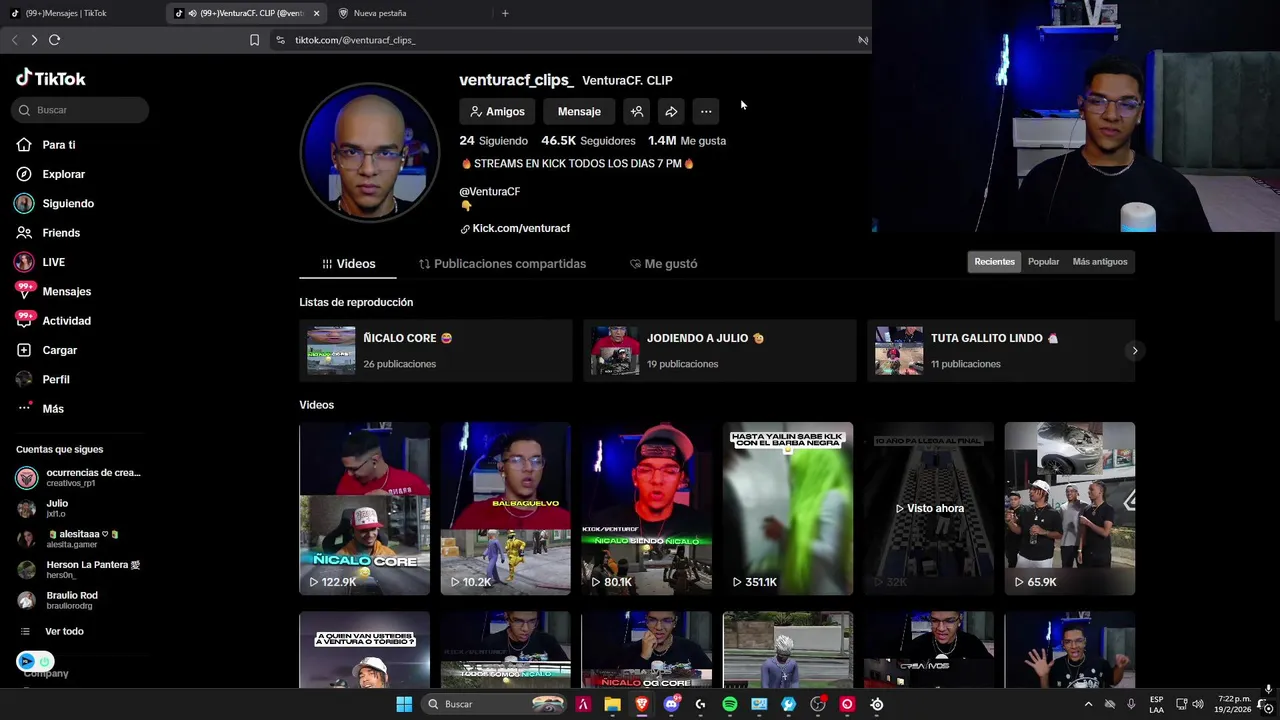The width and height of the screenshot is (1280, 720).
Task: Show hidden system tray icons
Action: point(1088,704)
